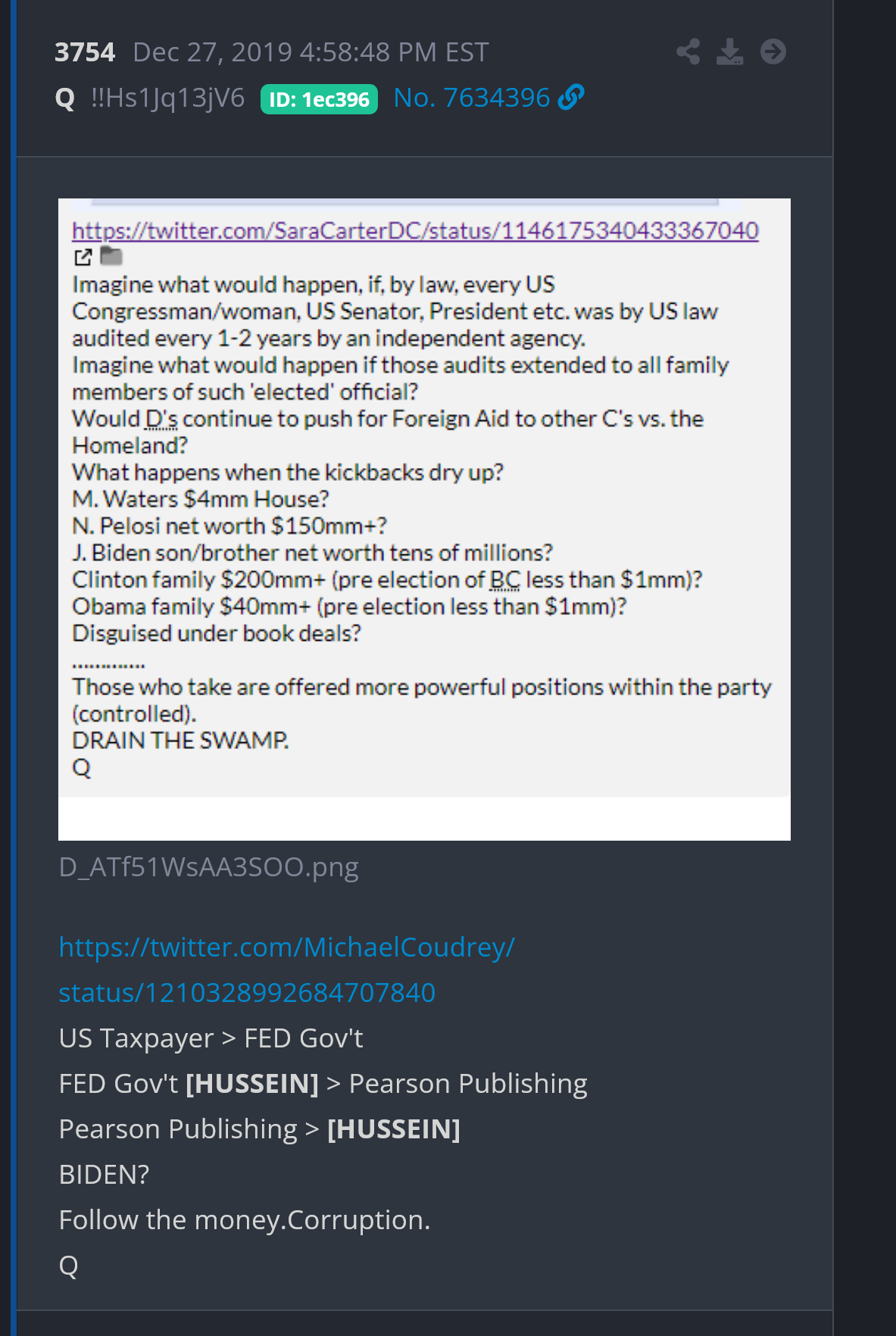The height and width of the screenshot is (1336, 896).
Task: Click the DRAIN THE SWAMP line in the image
Action: tap(180, 740)
